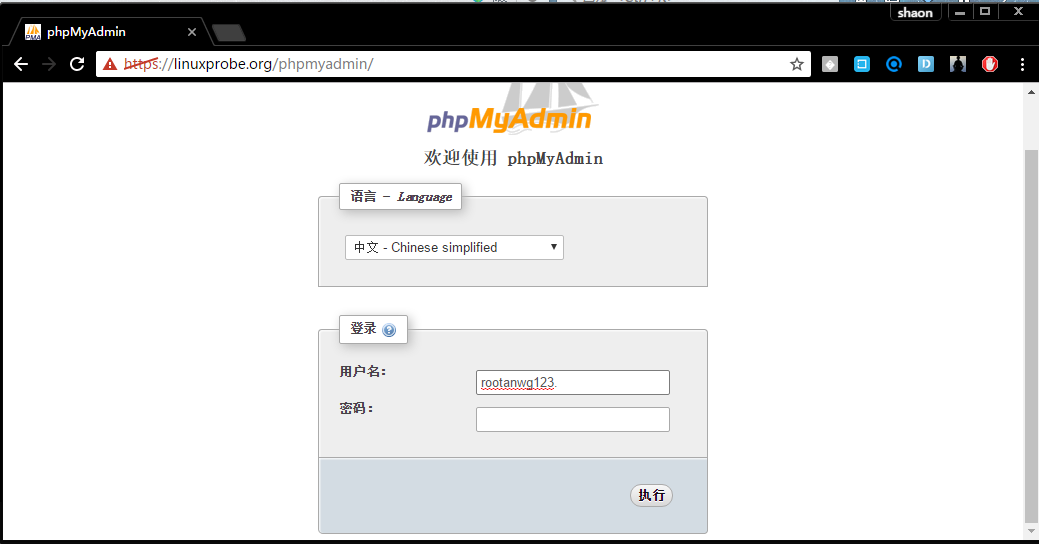Click the red security warning triangle
The image size is (1039, 544).
pyautogui.click(x=110, y=64)
